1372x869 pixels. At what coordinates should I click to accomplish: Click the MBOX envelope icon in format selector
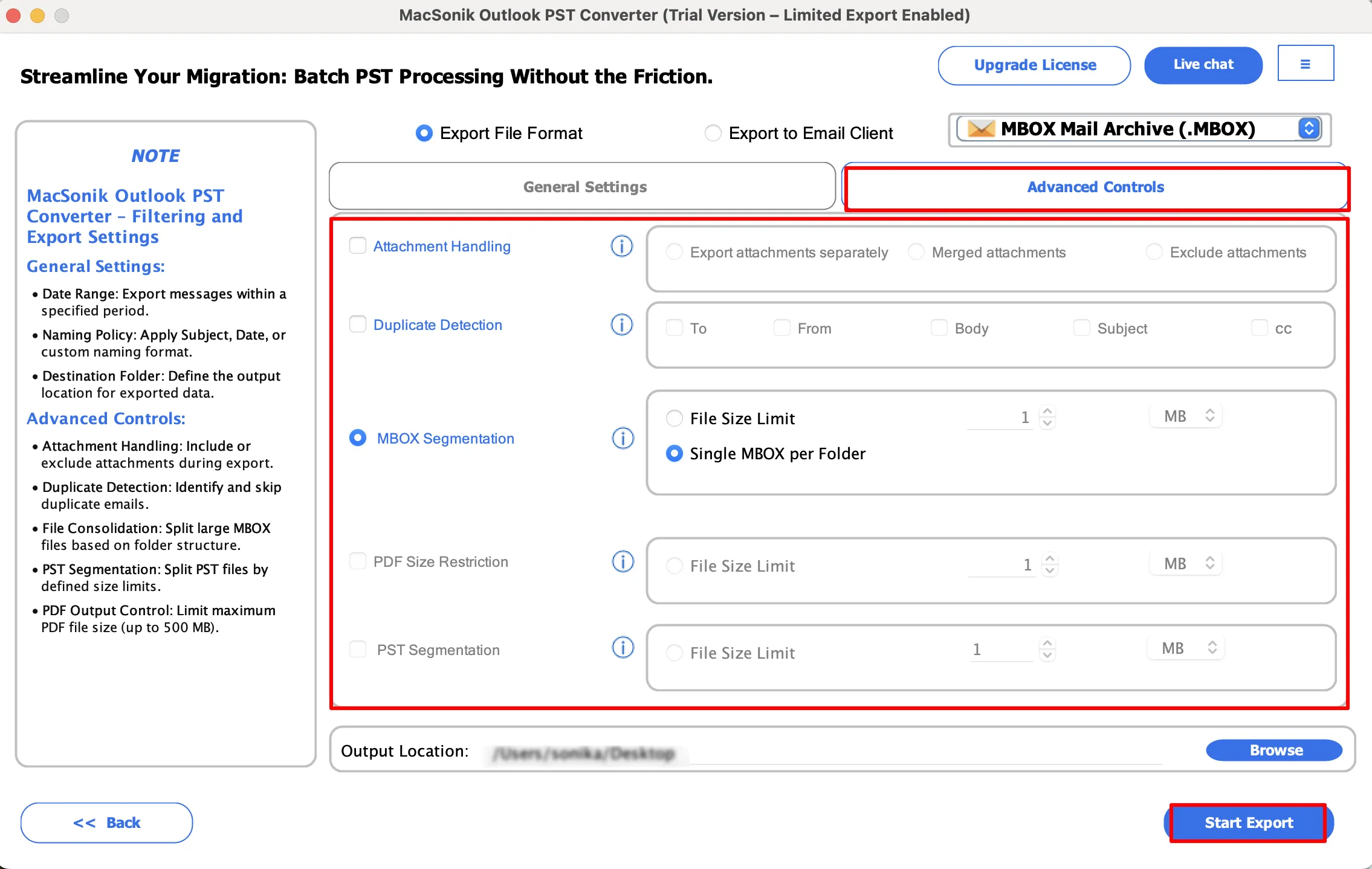[981, 129]
